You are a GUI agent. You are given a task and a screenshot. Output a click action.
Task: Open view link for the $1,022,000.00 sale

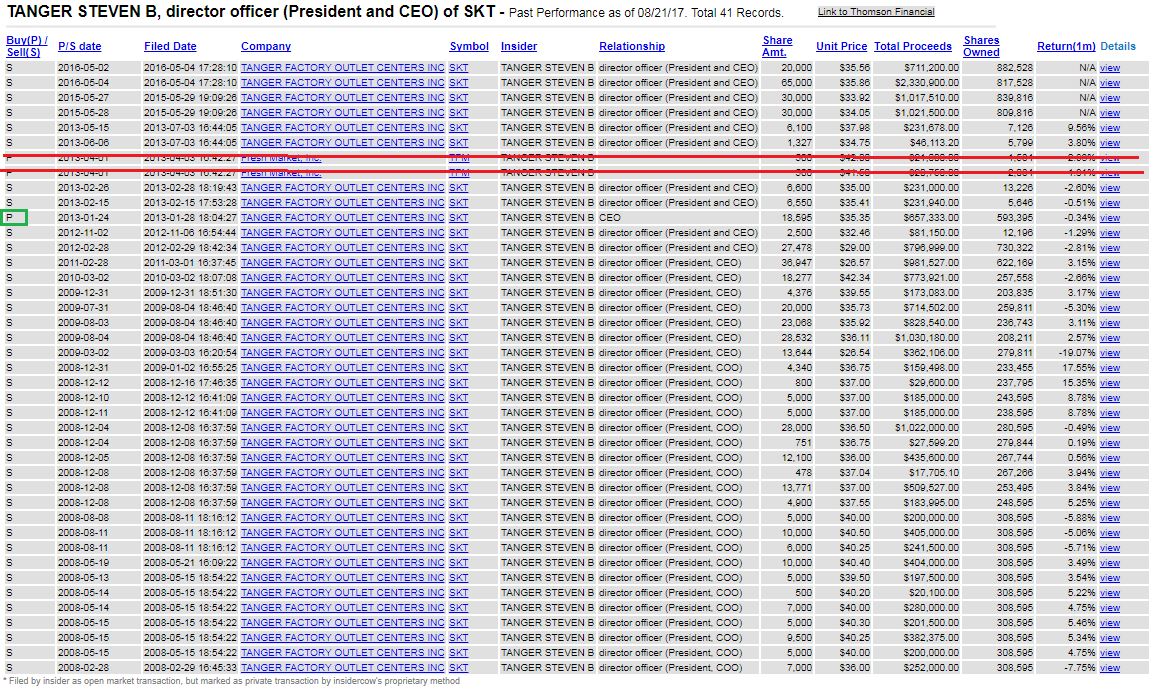click(x=1109, y=428)
